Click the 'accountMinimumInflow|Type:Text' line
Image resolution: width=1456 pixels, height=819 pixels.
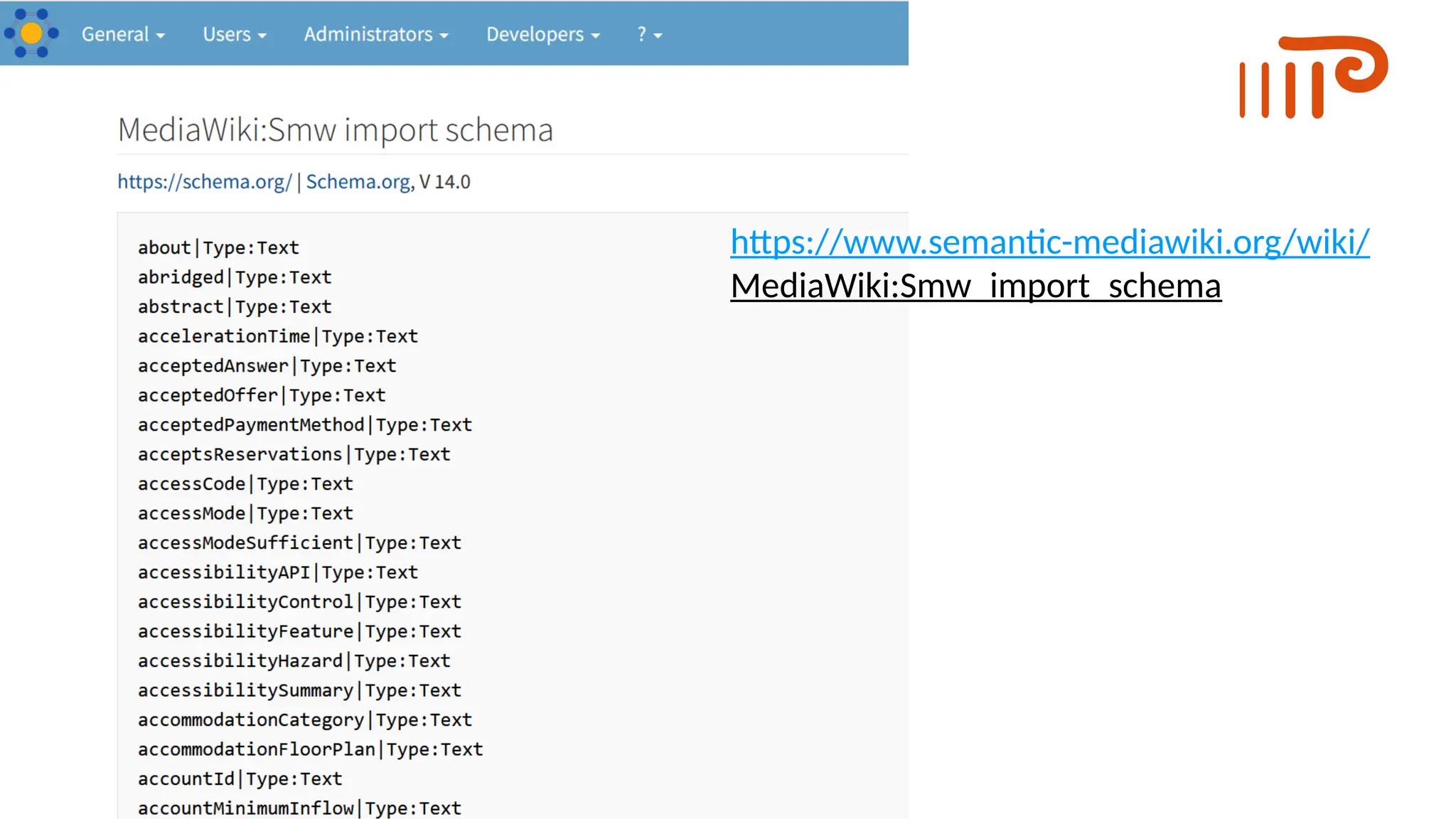[x=299, y=808]
